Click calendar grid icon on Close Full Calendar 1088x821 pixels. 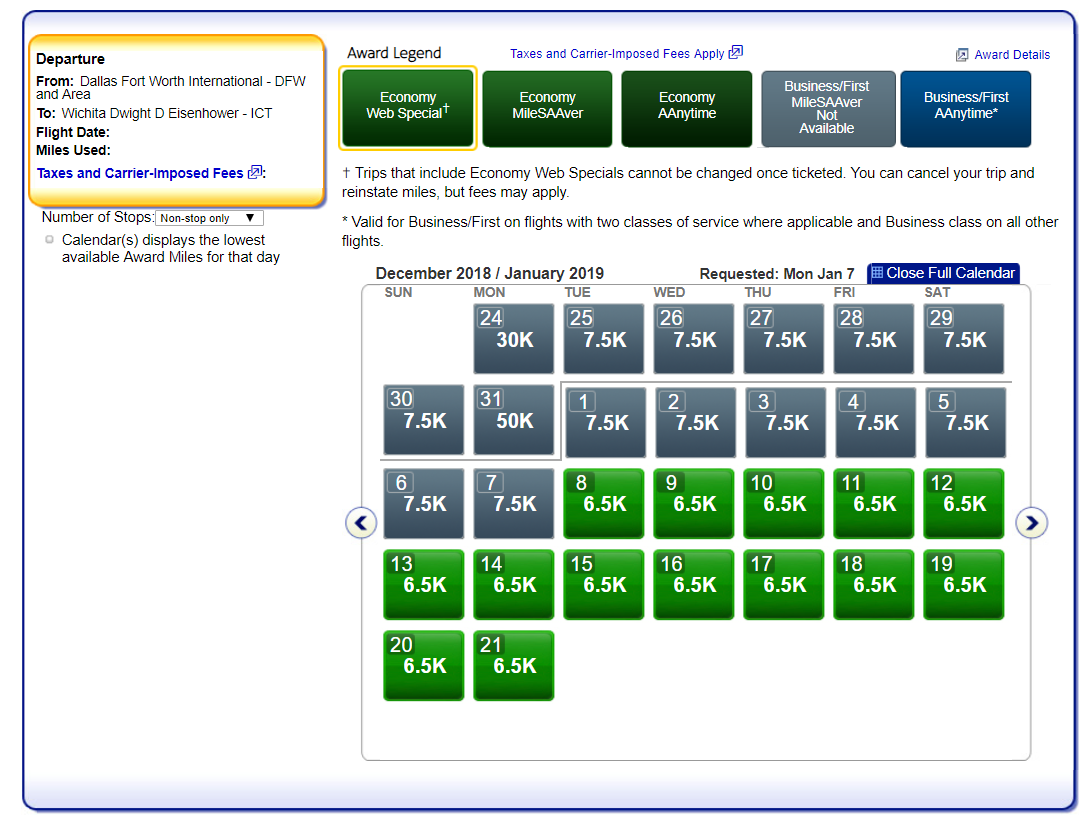[x=877, y=273]
